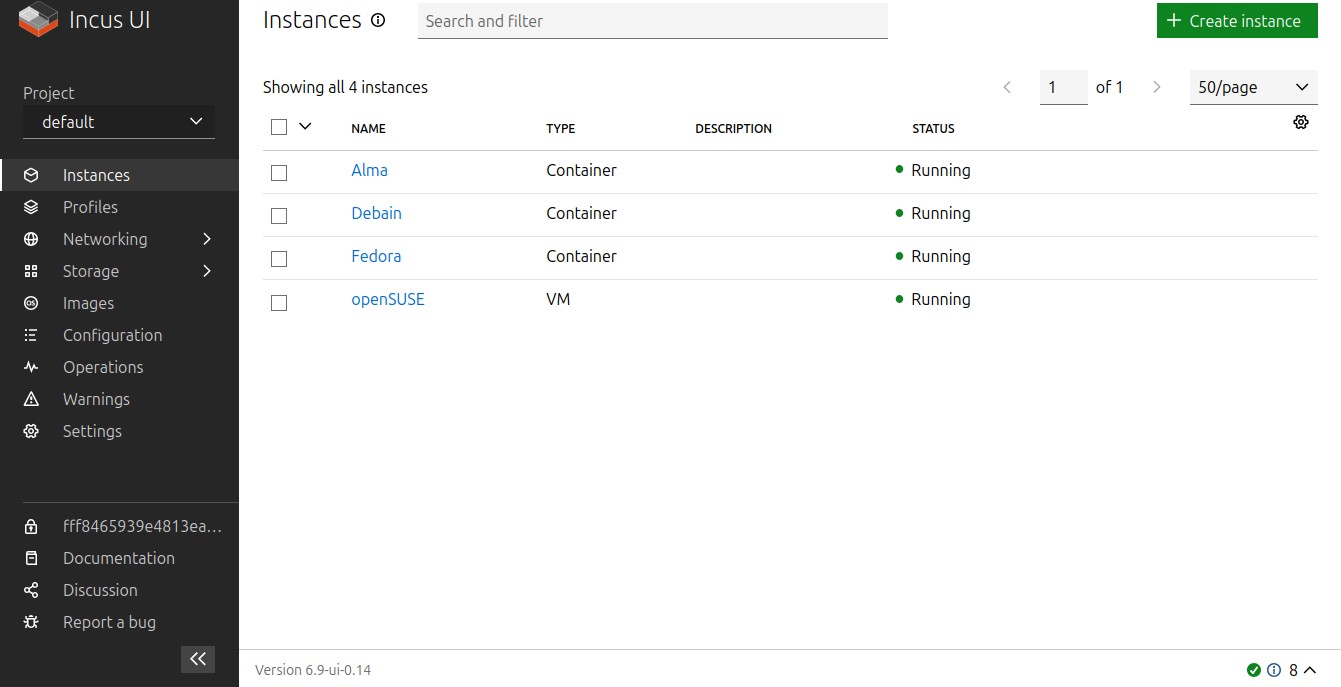Click the VM type in openSUSE row
Screen dimensions: 1341x687
point(558,299)
